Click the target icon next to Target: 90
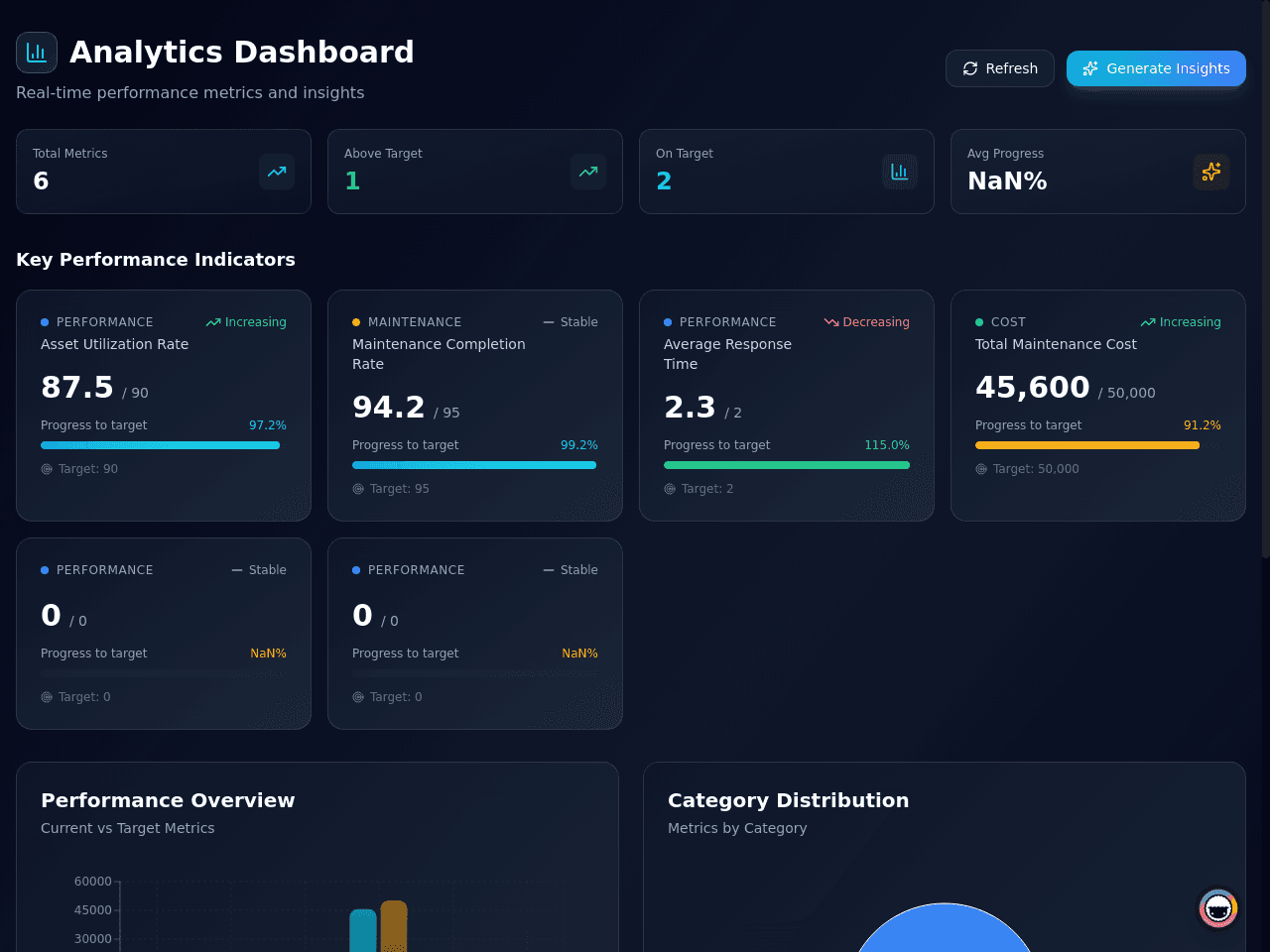The width and height of the screenshot is (1270, 952). 47,469
